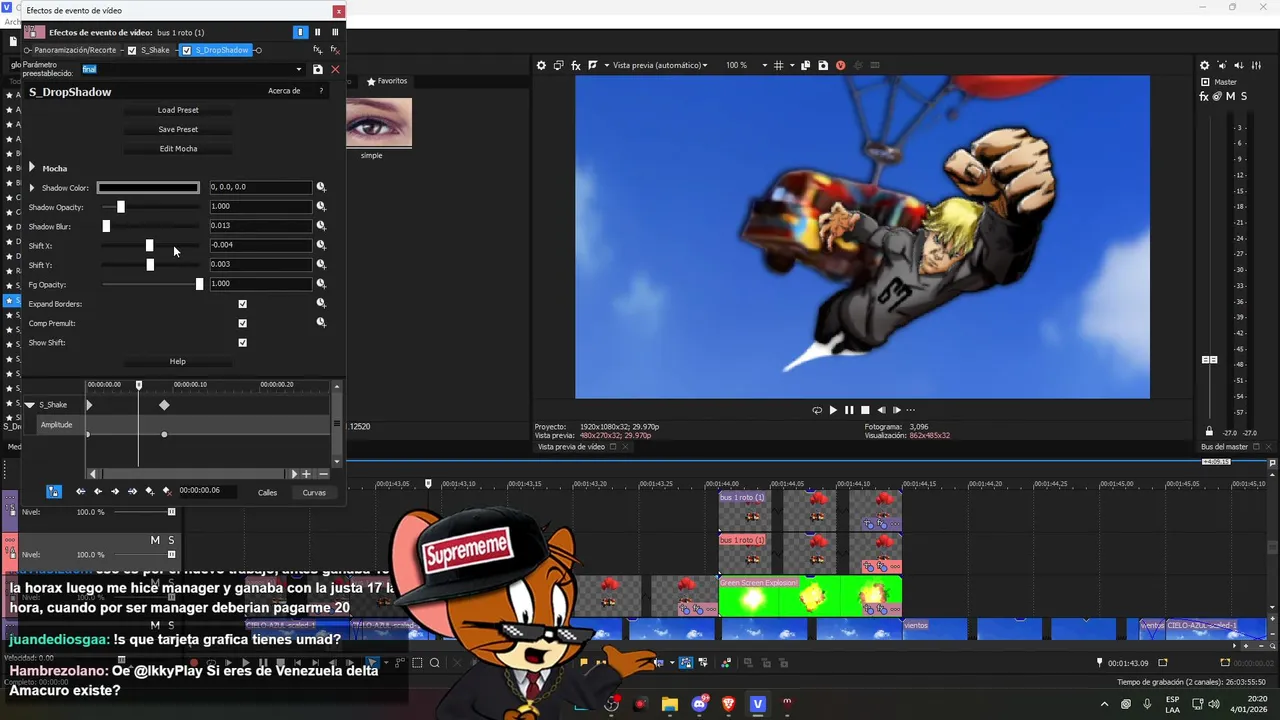Animate Shift Y with its clock icon
Screen dimensions: 1280x720
[321, 264]
